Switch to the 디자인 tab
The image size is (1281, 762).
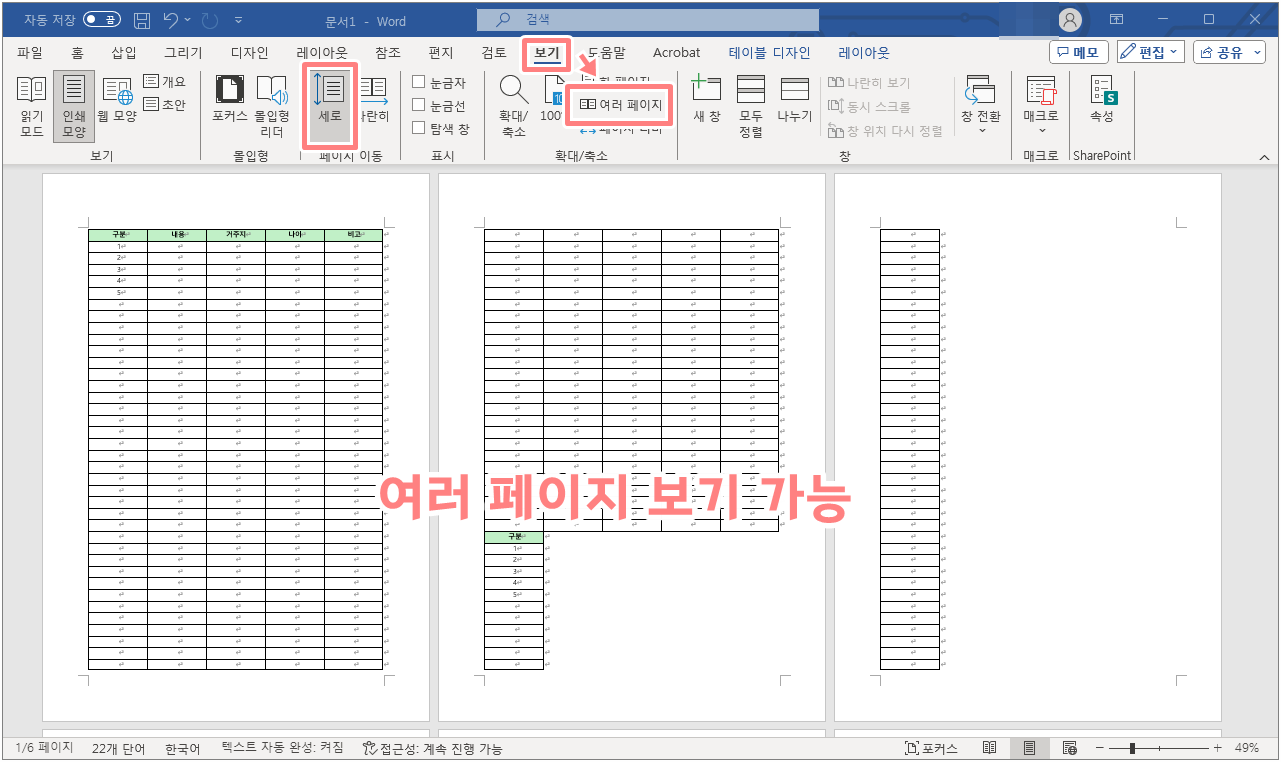249,53
